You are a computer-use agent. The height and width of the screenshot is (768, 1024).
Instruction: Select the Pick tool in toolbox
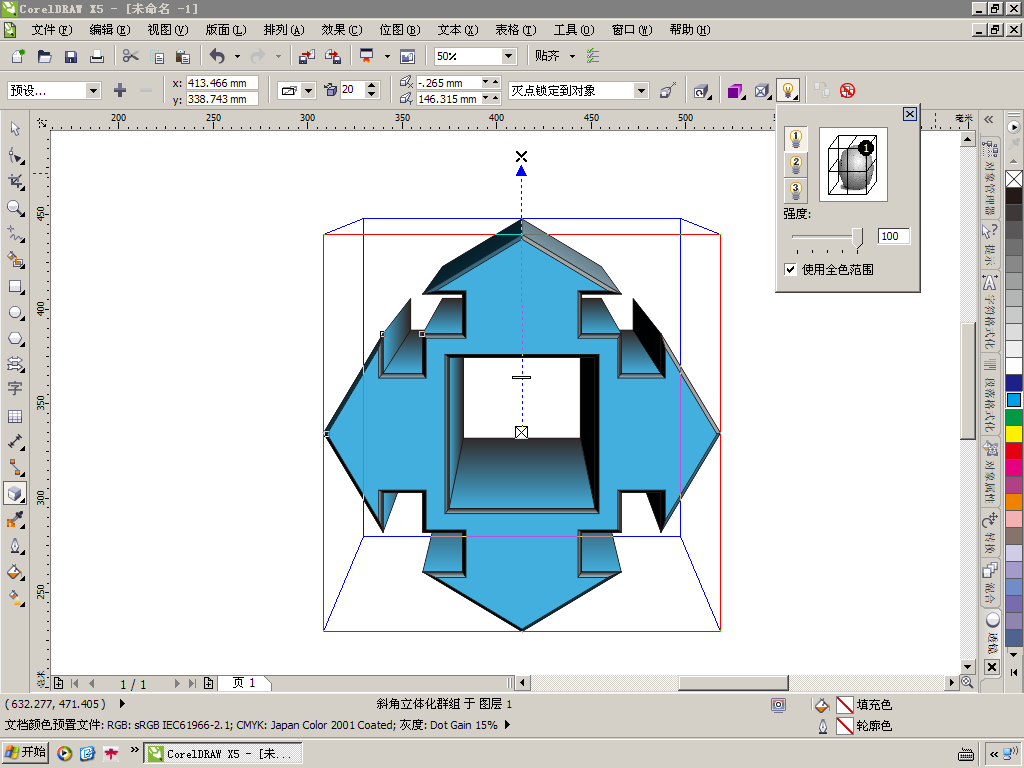tap(15, 129)
